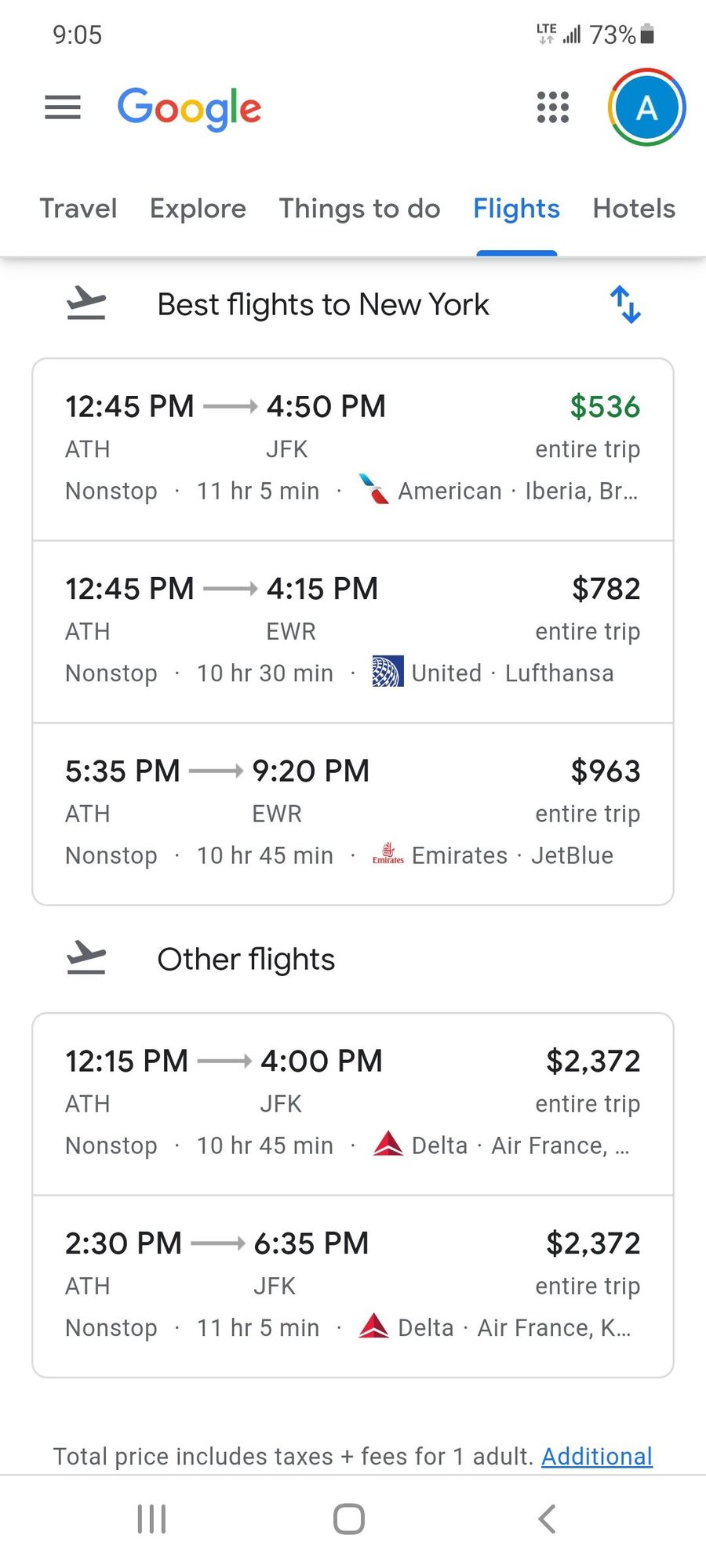Tap the Google logo

click(x=189, y=108)
